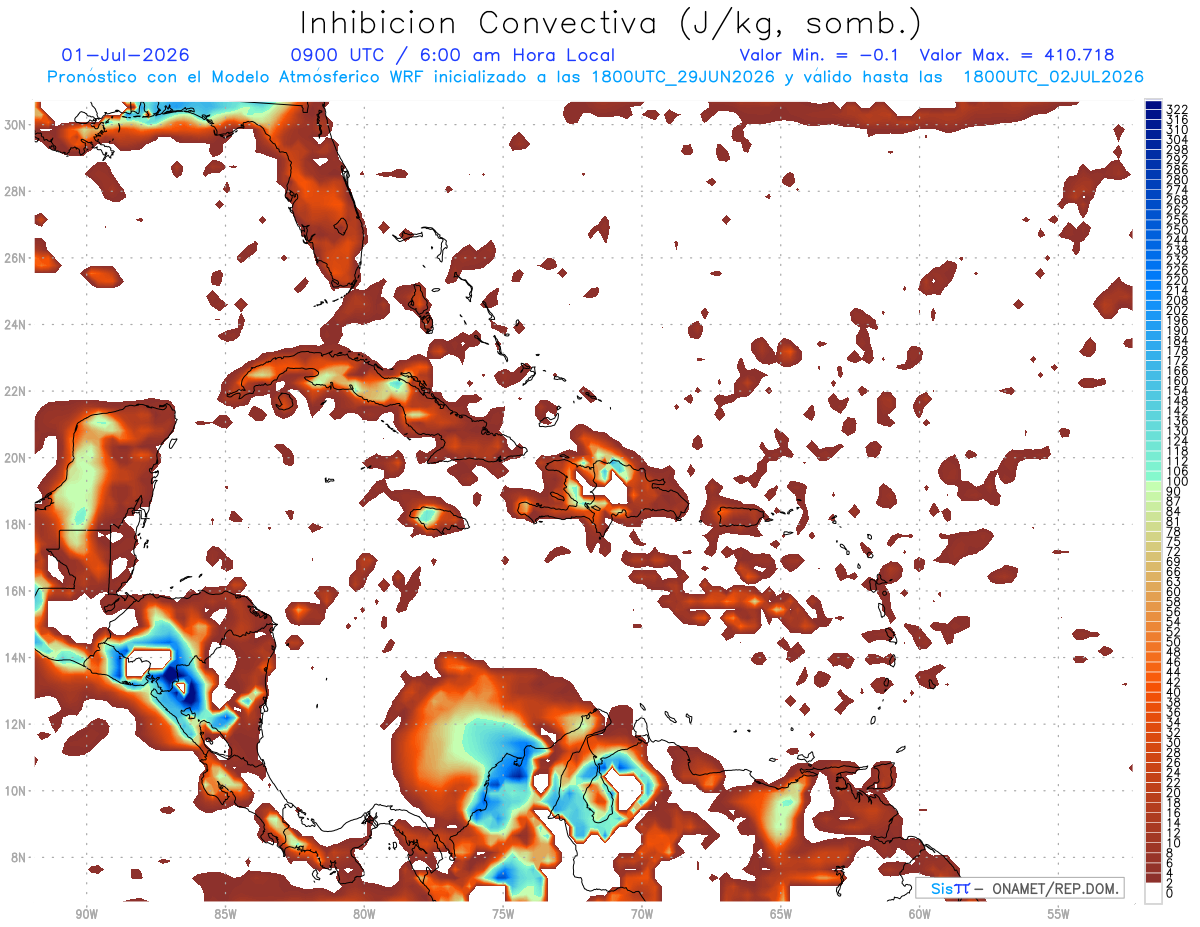Click the time '0900 UTC / 6:00 am Hora Local'
Screen dimensions: 1200x927
(453, 56)
